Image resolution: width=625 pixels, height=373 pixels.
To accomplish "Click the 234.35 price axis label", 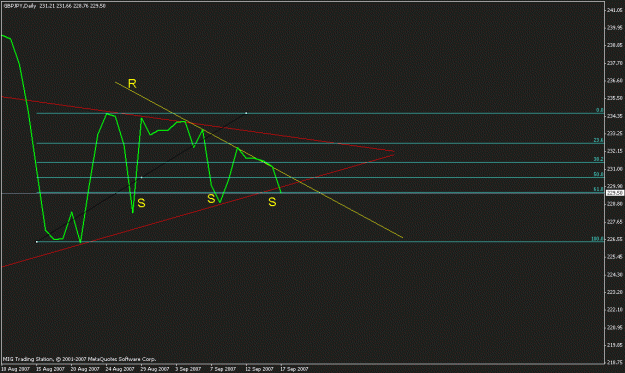I will click(x=615, y=116).
